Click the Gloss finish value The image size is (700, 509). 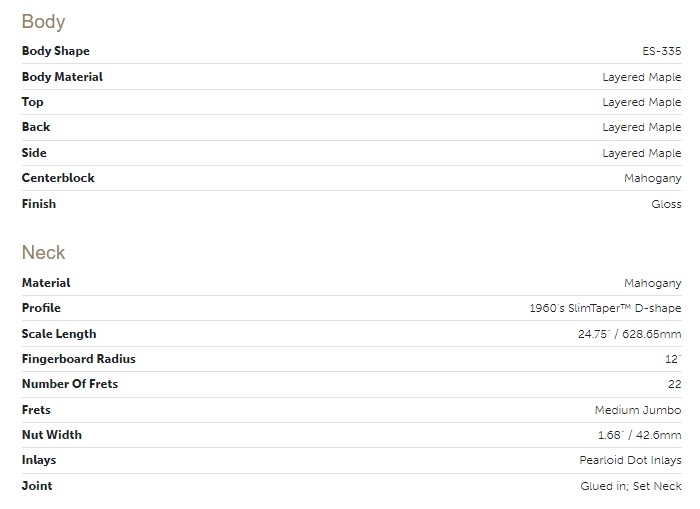(666, 204)
